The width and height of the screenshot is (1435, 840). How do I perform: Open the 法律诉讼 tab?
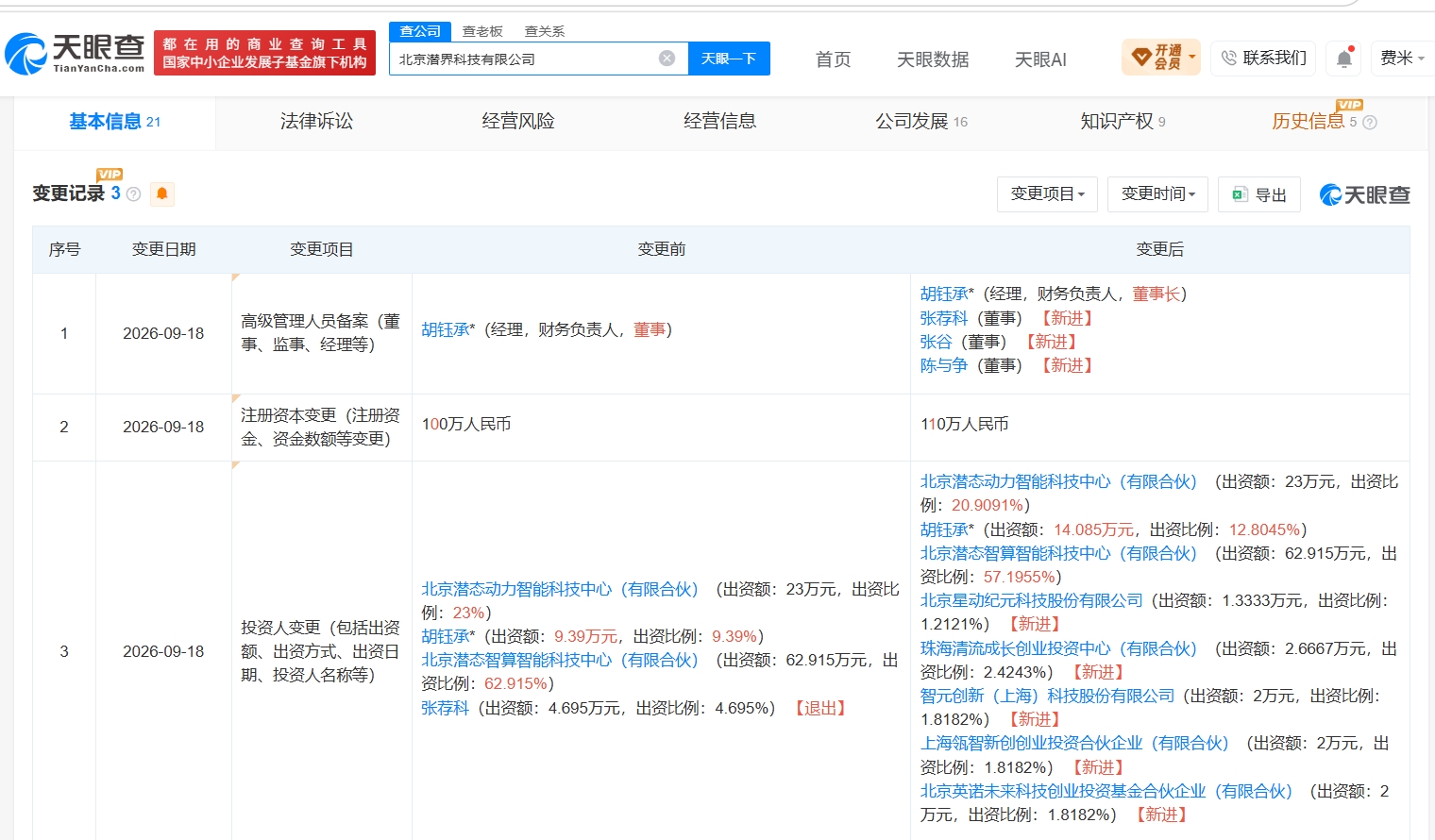pos(316,122)
